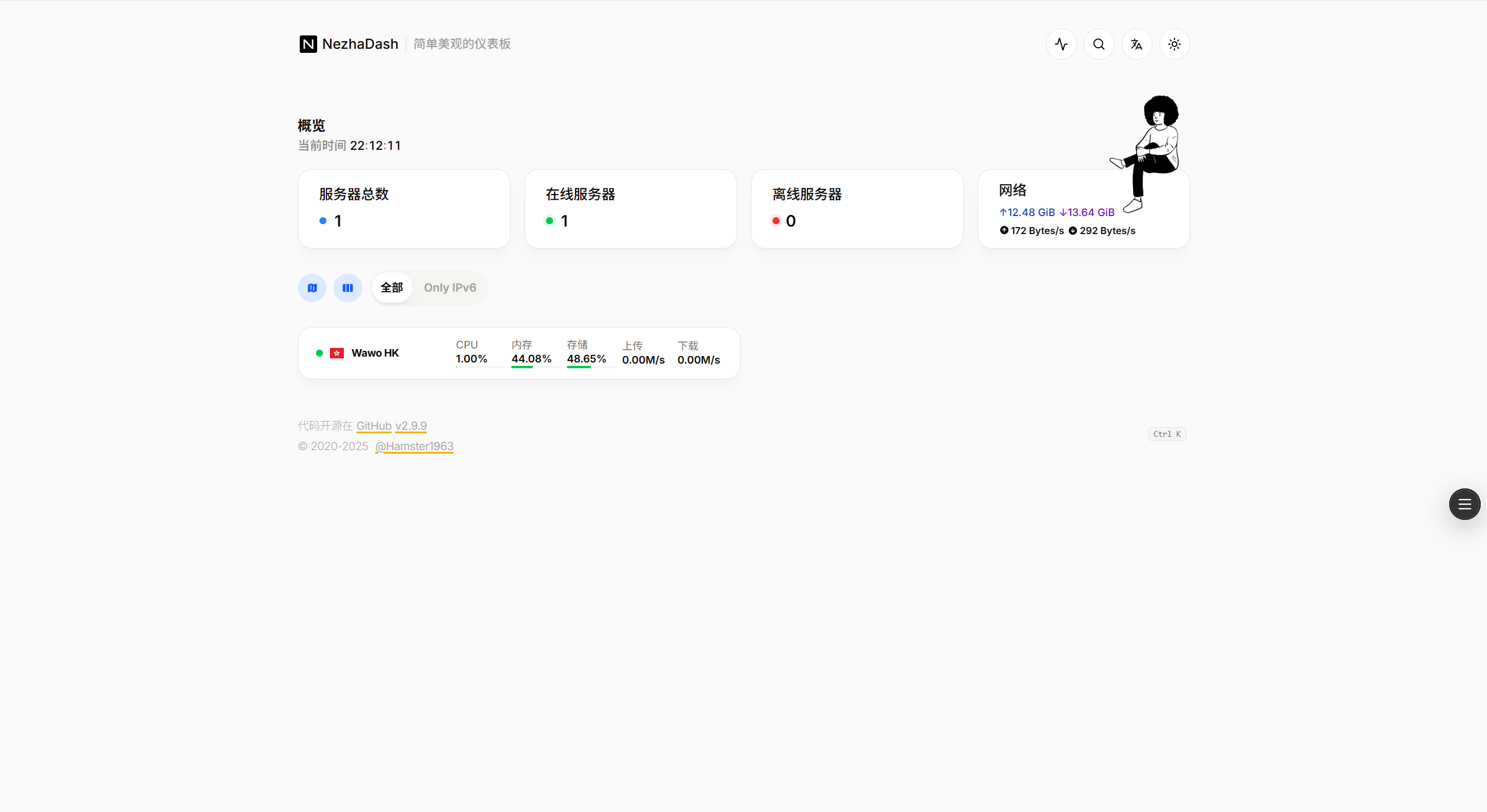Image resolution: width=1487 pixels, height=812 pixels.
Task: Open the language translation switcher
Action: [x=1137, y=44]
